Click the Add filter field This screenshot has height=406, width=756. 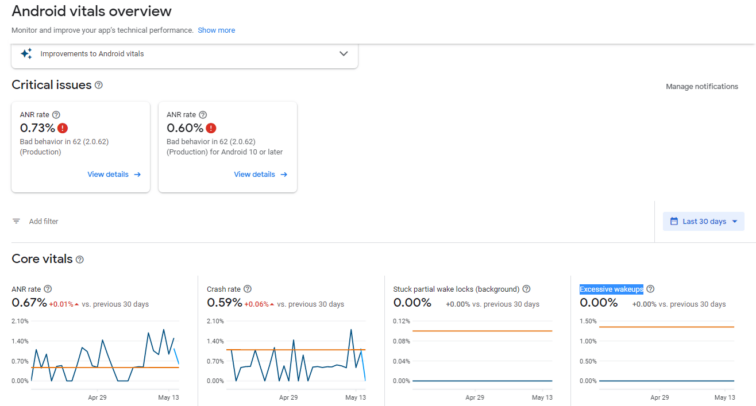pyautogui.click(x=43, y=221)
